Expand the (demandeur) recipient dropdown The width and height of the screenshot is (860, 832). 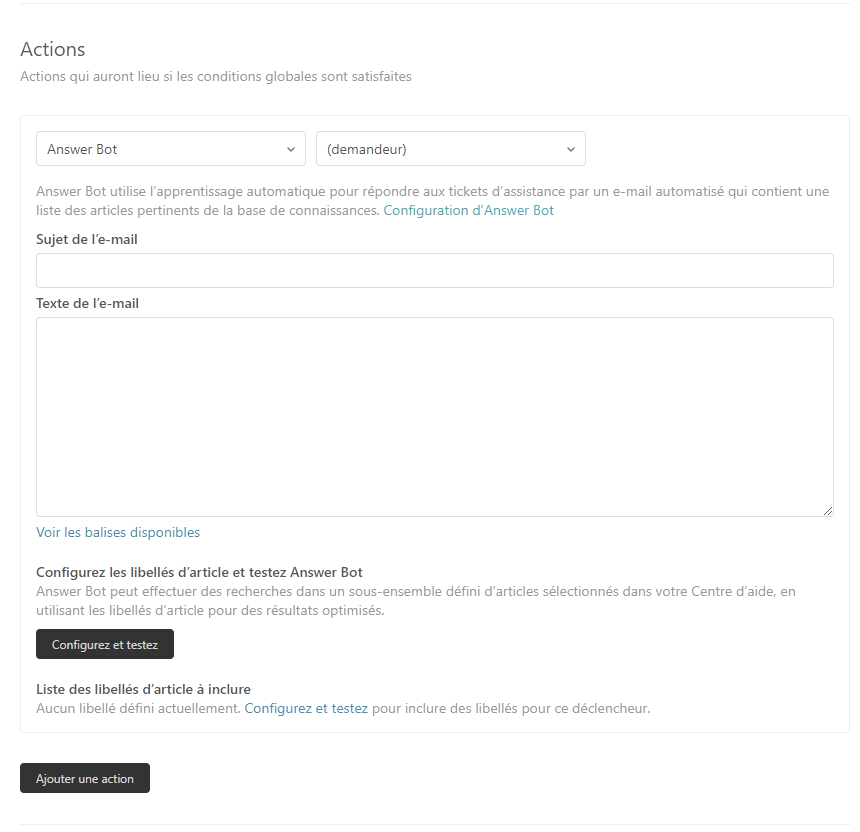[450, 149]
